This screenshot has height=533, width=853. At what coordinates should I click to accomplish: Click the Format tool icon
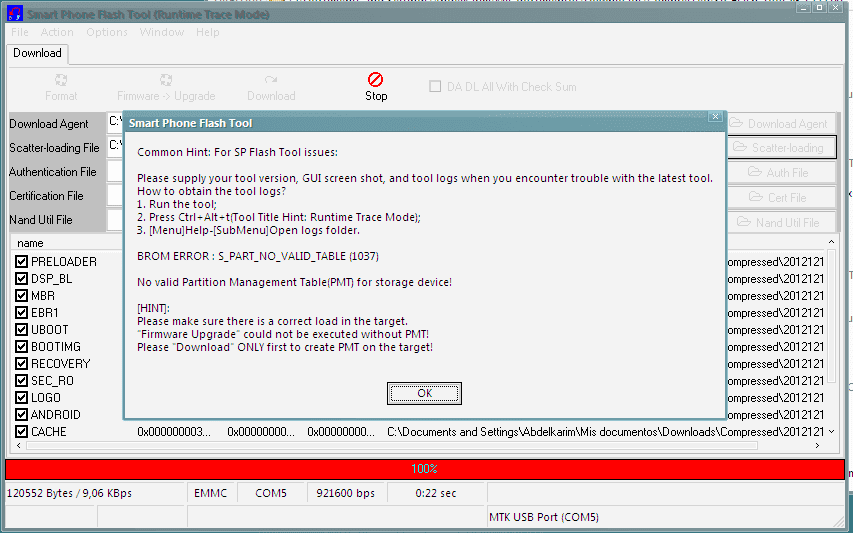(61, 79)
